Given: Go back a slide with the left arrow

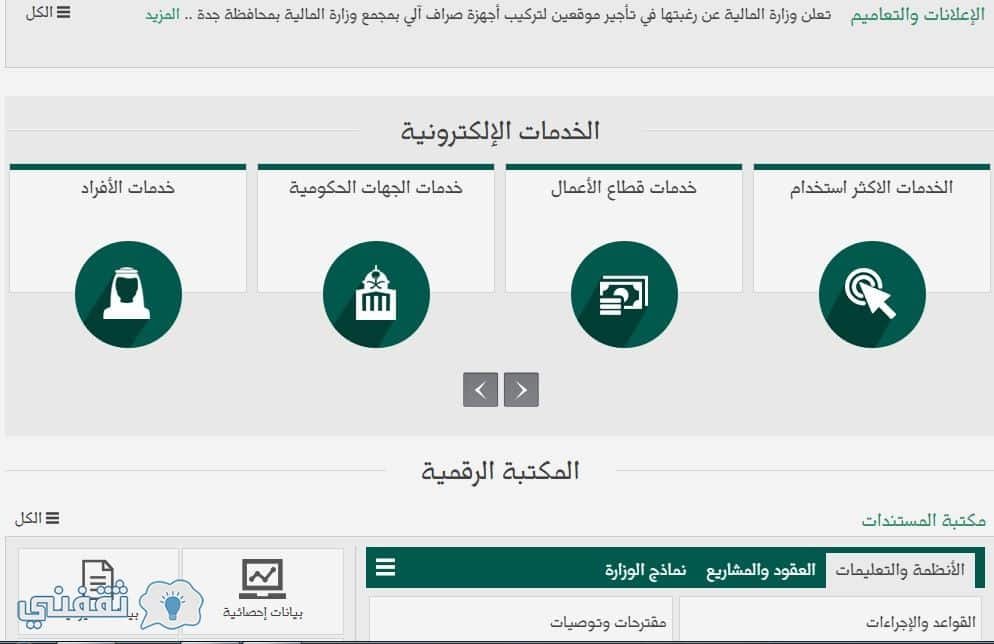Looking at the screenshot, I should [x=480, y=390].
